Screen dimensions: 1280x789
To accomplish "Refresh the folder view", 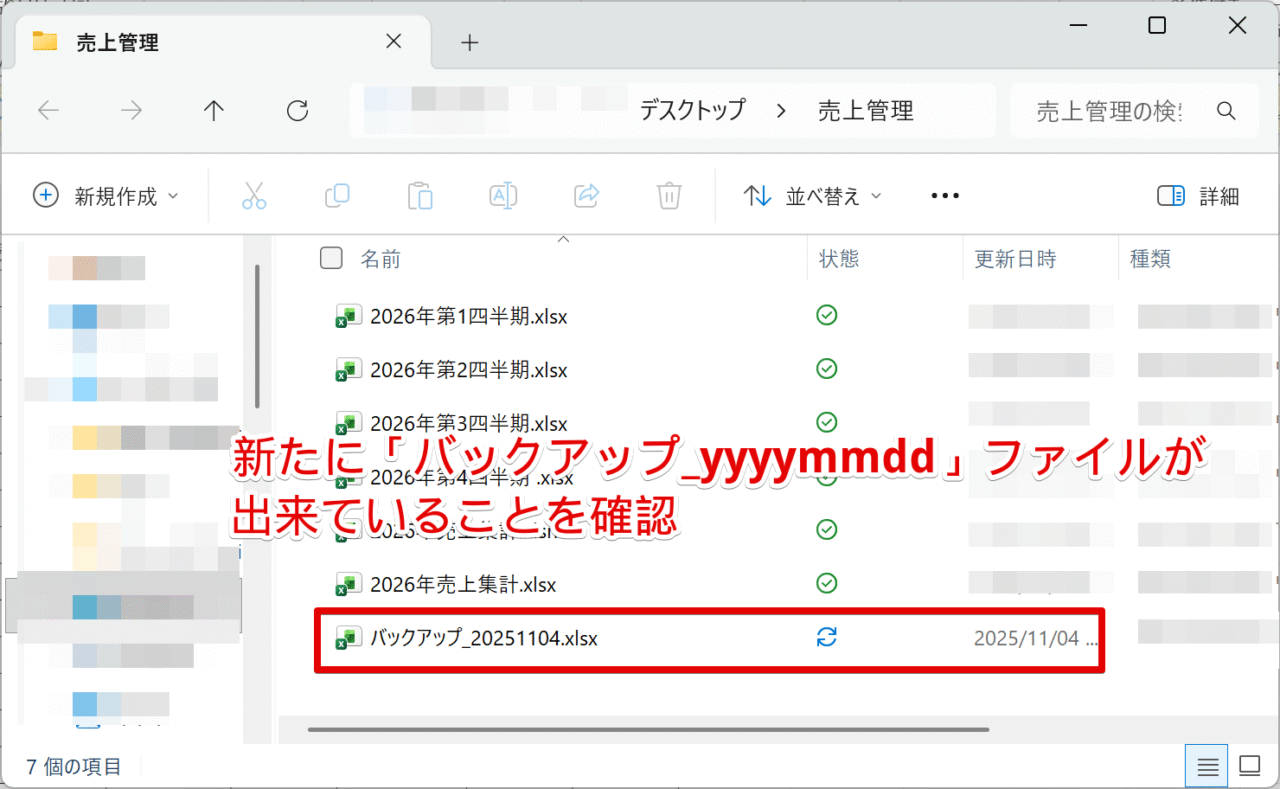I will click(x=296, y=110).
